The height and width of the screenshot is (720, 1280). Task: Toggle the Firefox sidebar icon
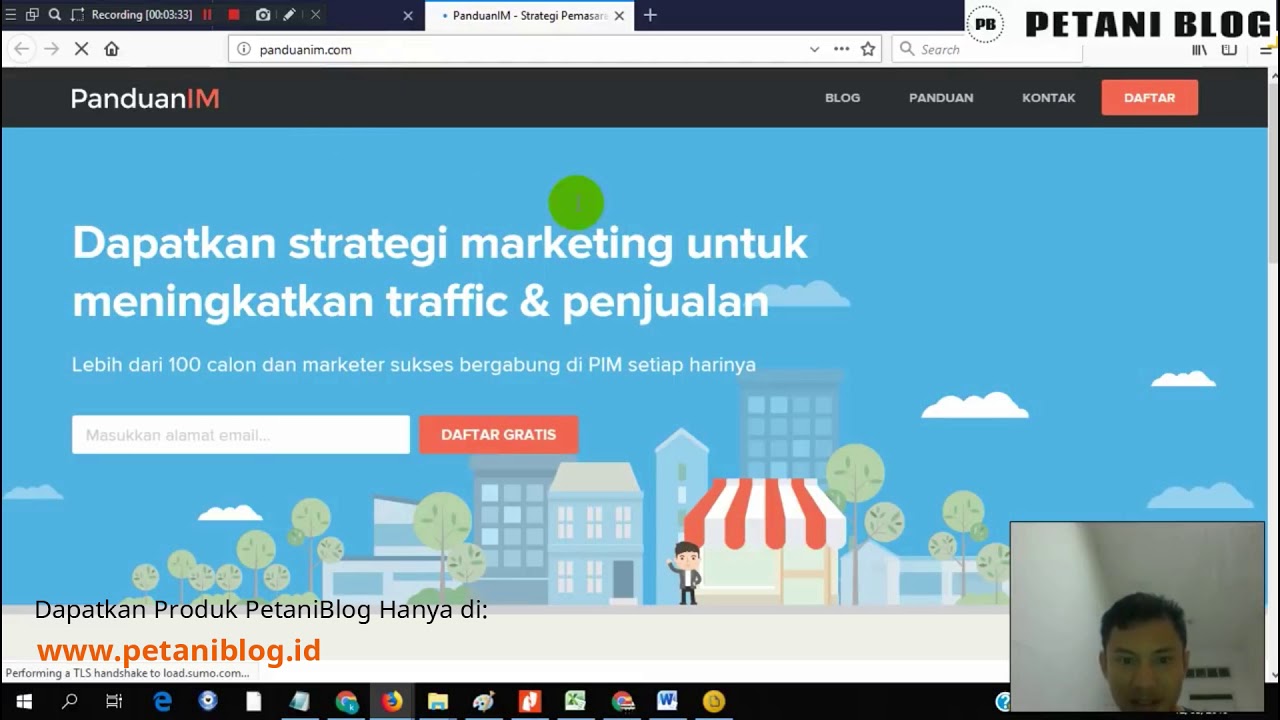pyautogui.click(x=1229, y=49)
